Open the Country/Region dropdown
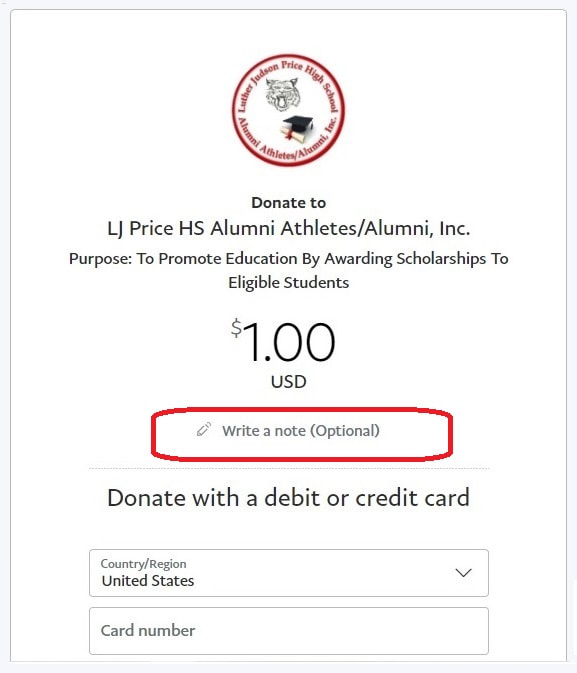The image size is (577, 673). [x=288, y=573]
